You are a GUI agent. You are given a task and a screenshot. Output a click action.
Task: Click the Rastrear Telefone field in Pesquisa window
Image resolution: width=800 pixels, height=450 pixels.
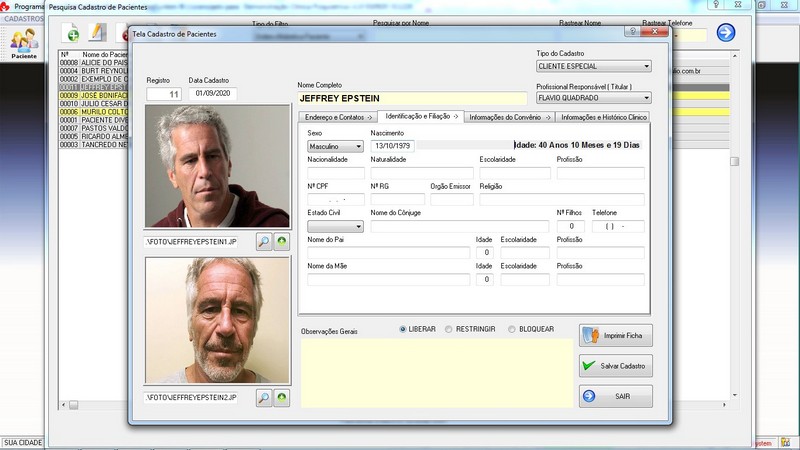690,35
